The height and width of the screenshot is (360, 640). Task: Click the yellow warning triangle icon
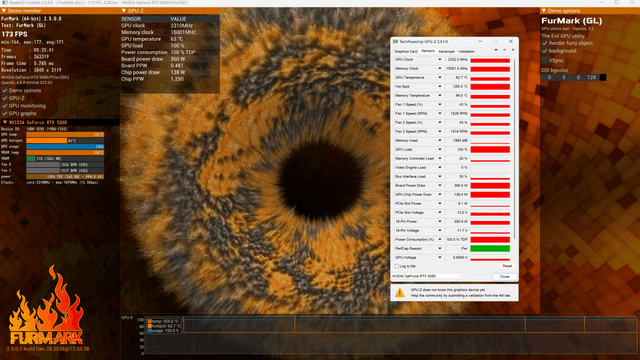tap(400, 292)
